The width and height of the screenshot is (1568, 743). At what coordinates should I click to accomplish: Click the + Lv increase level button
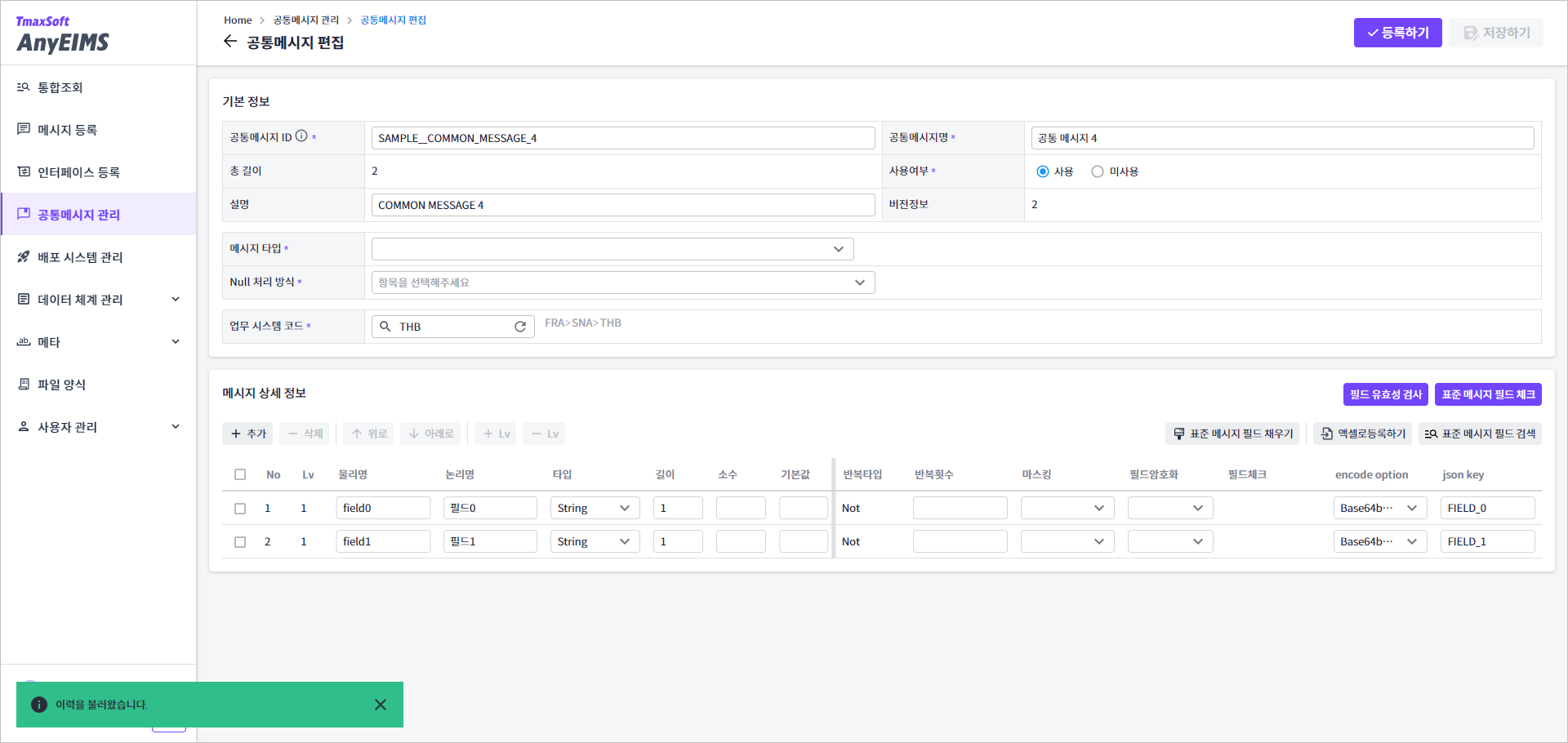pos(495,434)
